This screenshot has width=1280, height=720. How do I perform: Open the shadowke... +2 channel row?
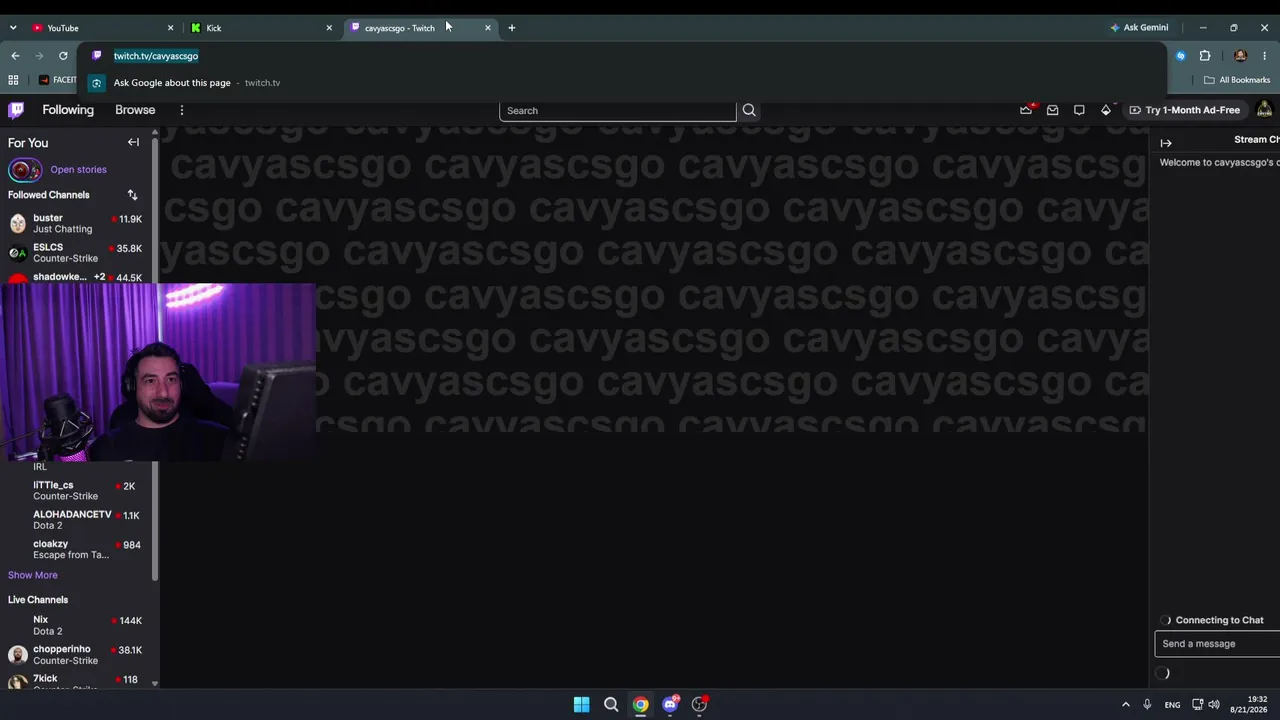coord(76,277)
